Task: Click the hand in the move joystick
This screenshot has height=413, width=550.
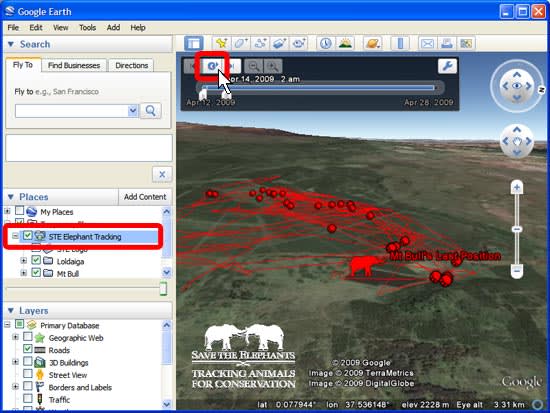Action: 517,141
